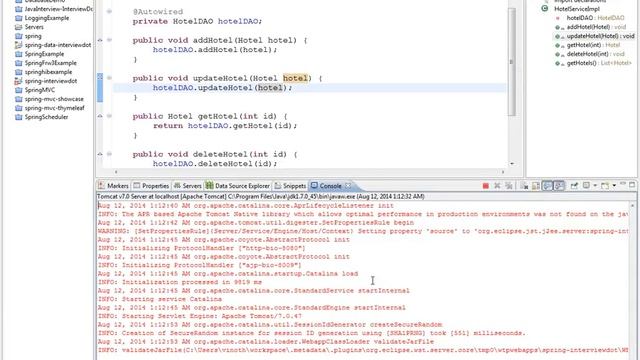
Task: Select the spring-data-interviewdot project
Action: coord(53,45)
